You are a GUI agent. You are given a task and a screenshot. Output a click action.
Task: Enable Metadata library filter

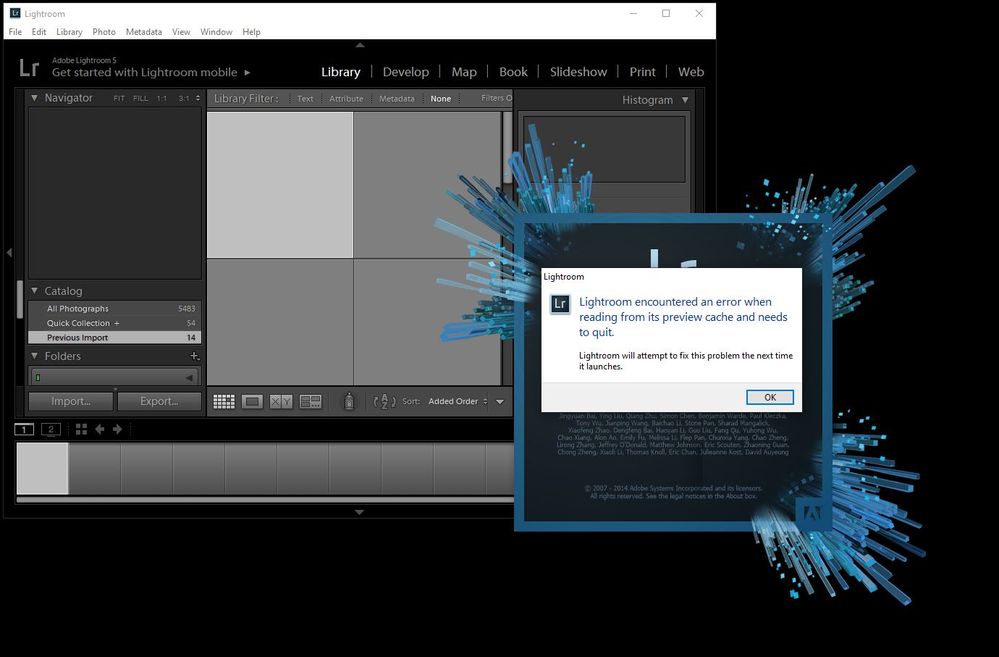coord(396,99)
